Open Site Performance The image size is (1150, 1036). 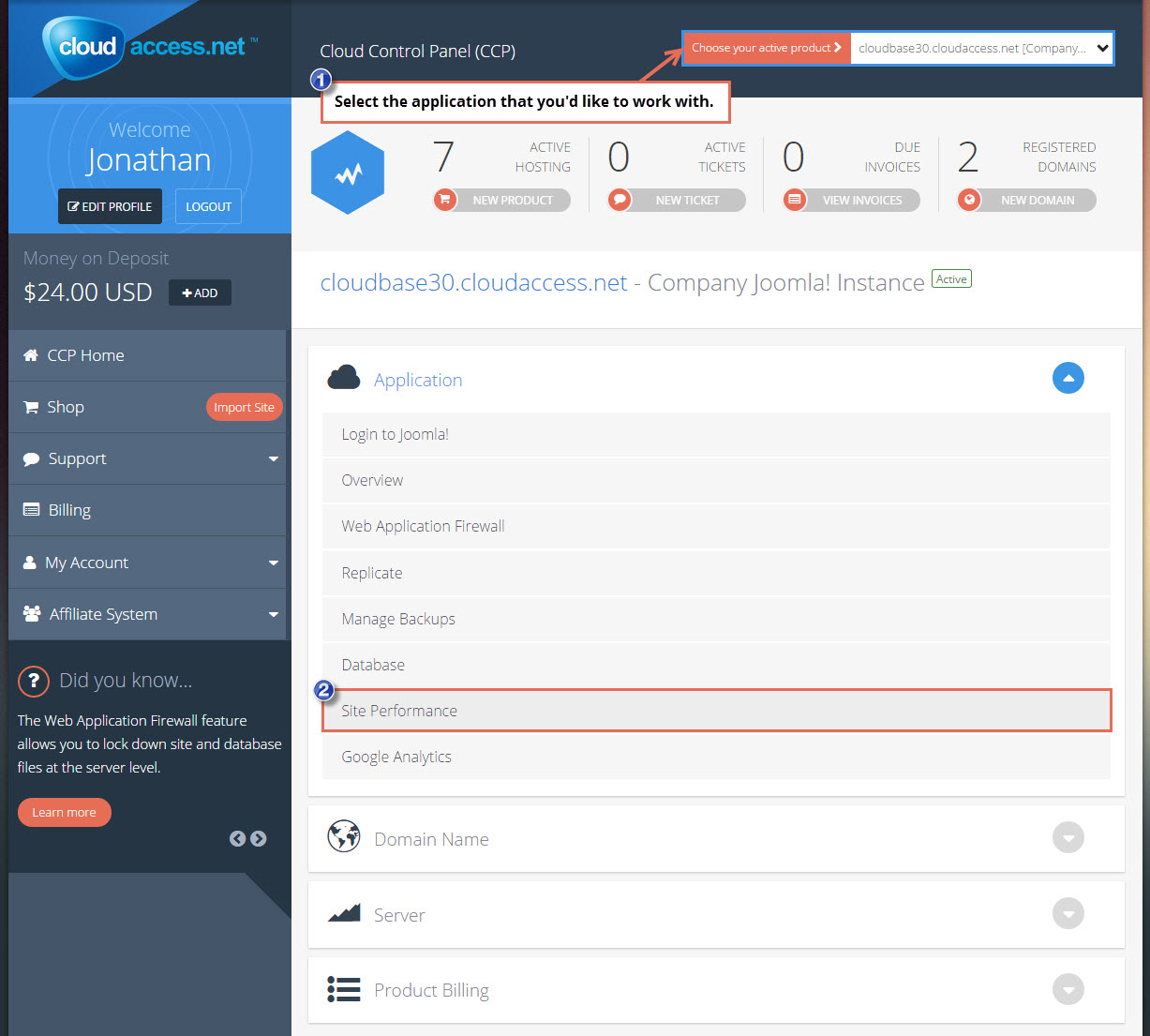point(716,711)
